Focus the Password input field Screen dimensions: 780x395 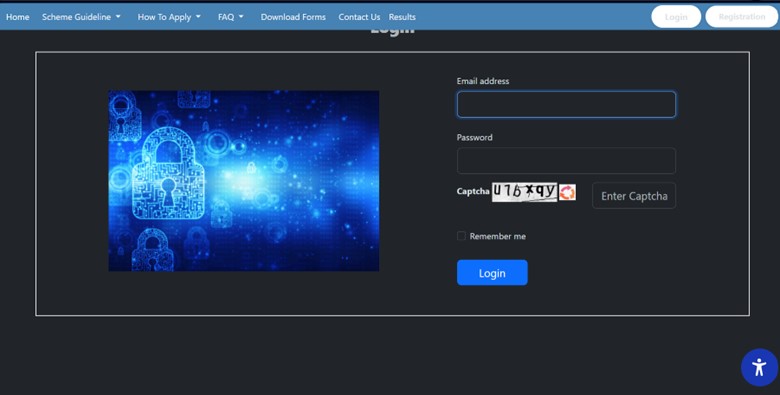point(566,161)
